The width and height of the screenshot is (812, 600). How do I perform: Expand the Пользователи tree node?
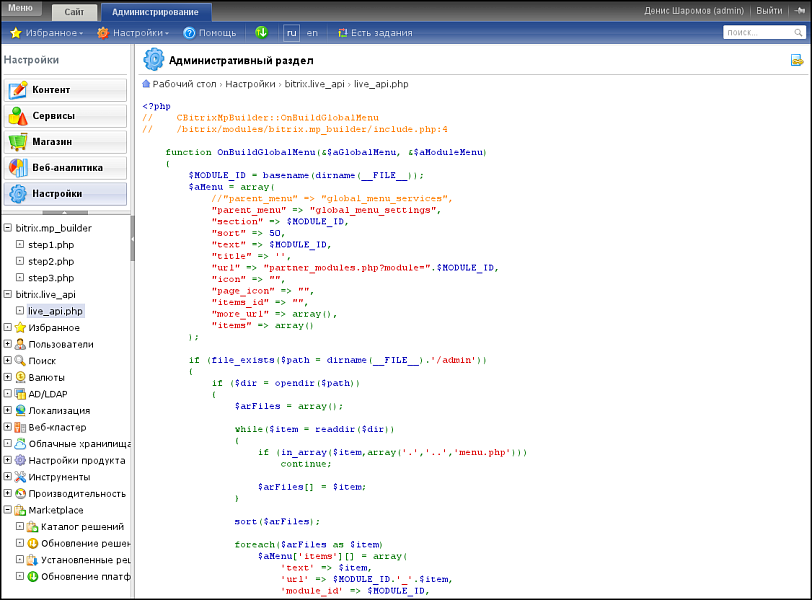[x=8, y=344]
